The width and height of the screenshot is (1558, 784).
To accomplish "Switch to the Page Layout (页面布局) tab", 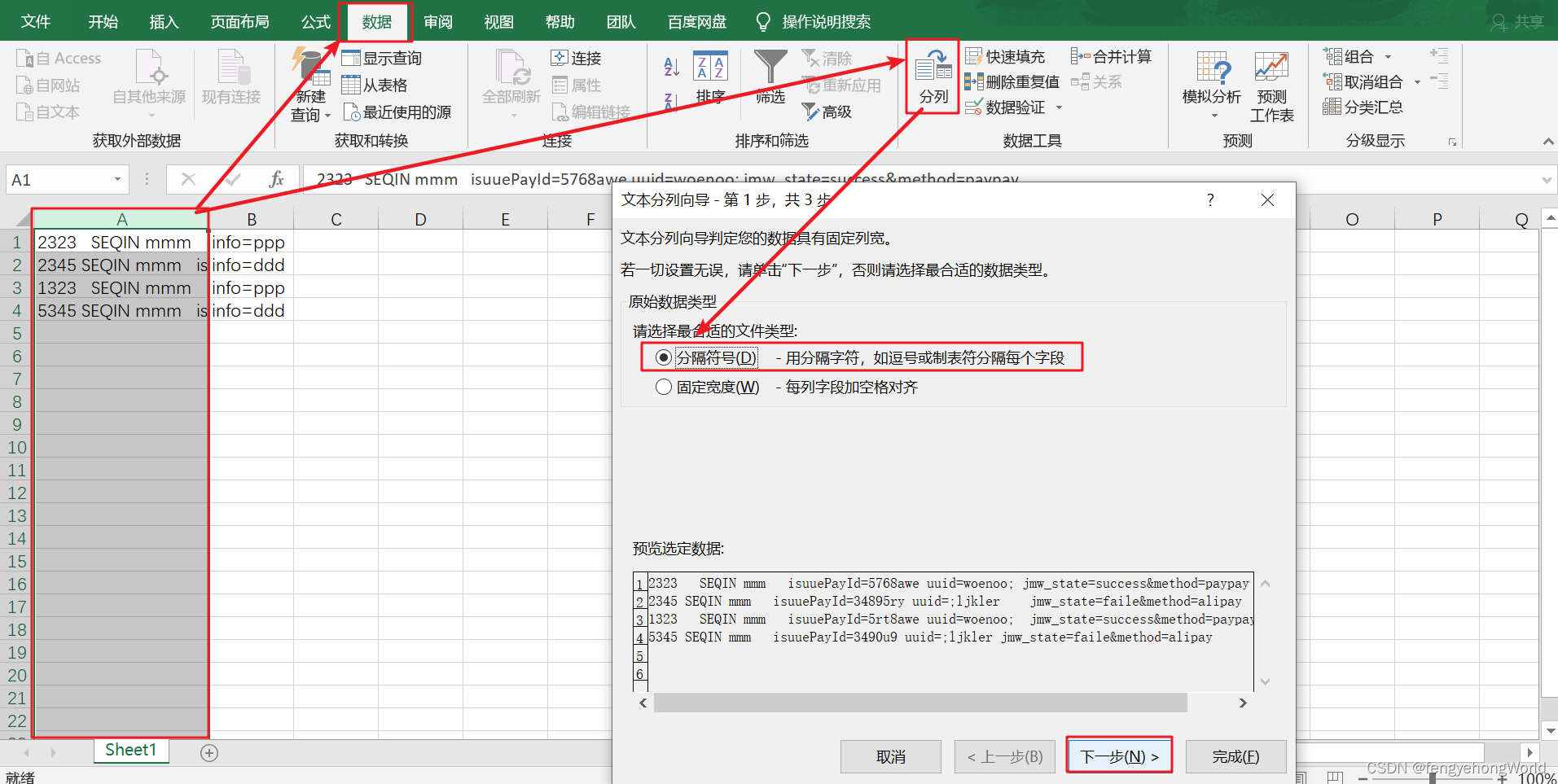I will click(239, 22).
